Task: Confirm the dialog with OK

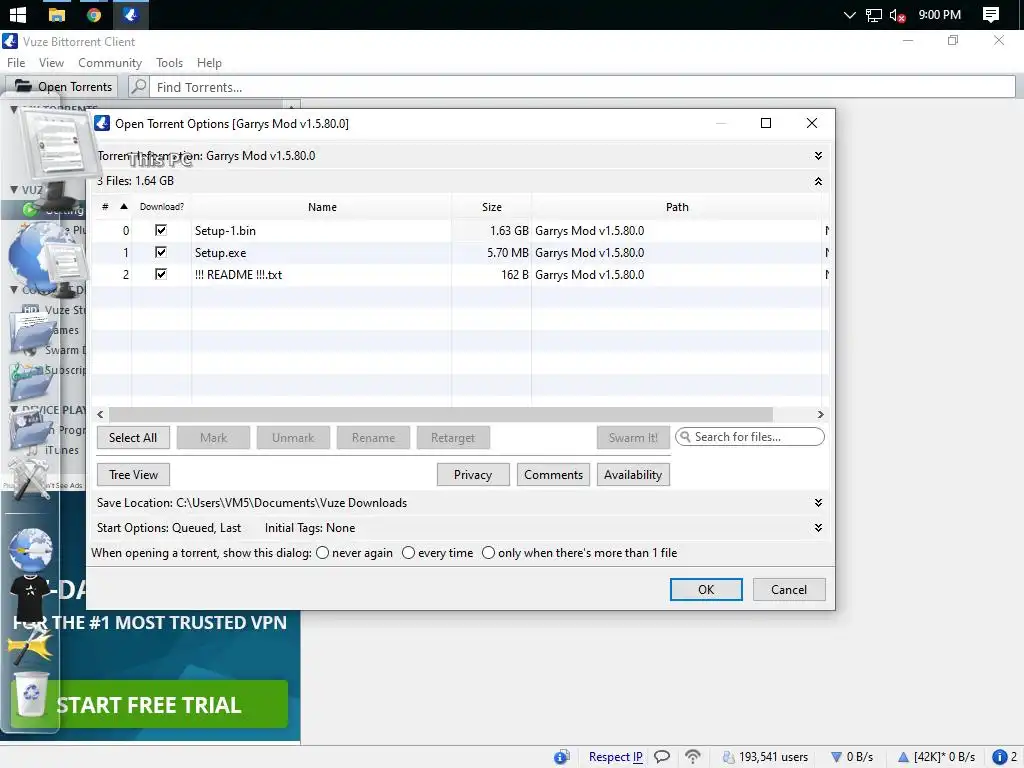Action: [706, 590]
